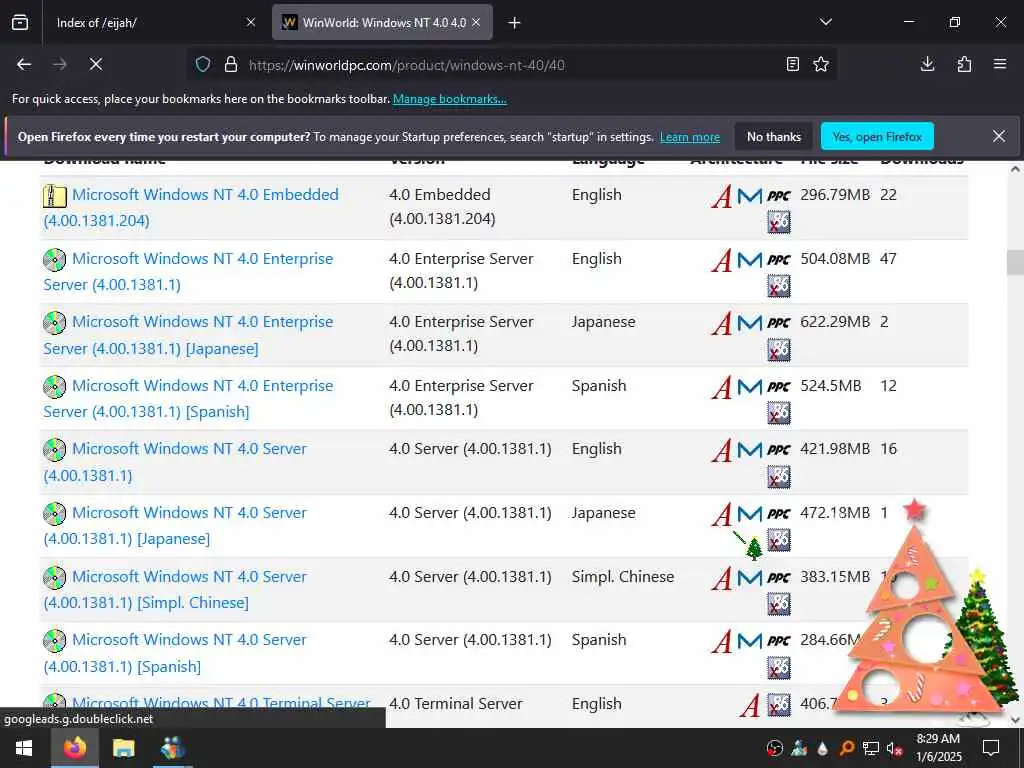Click the network tray icon
Viewport: 1024px width, 768px height.
(x=870, y=748)
